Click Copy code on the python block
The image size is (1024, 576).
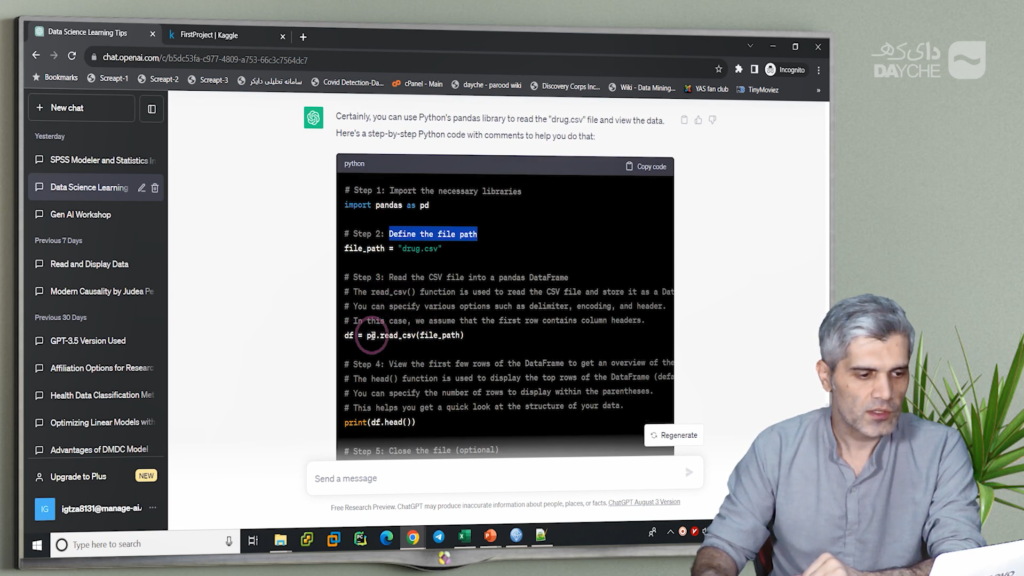pos(646,167)
